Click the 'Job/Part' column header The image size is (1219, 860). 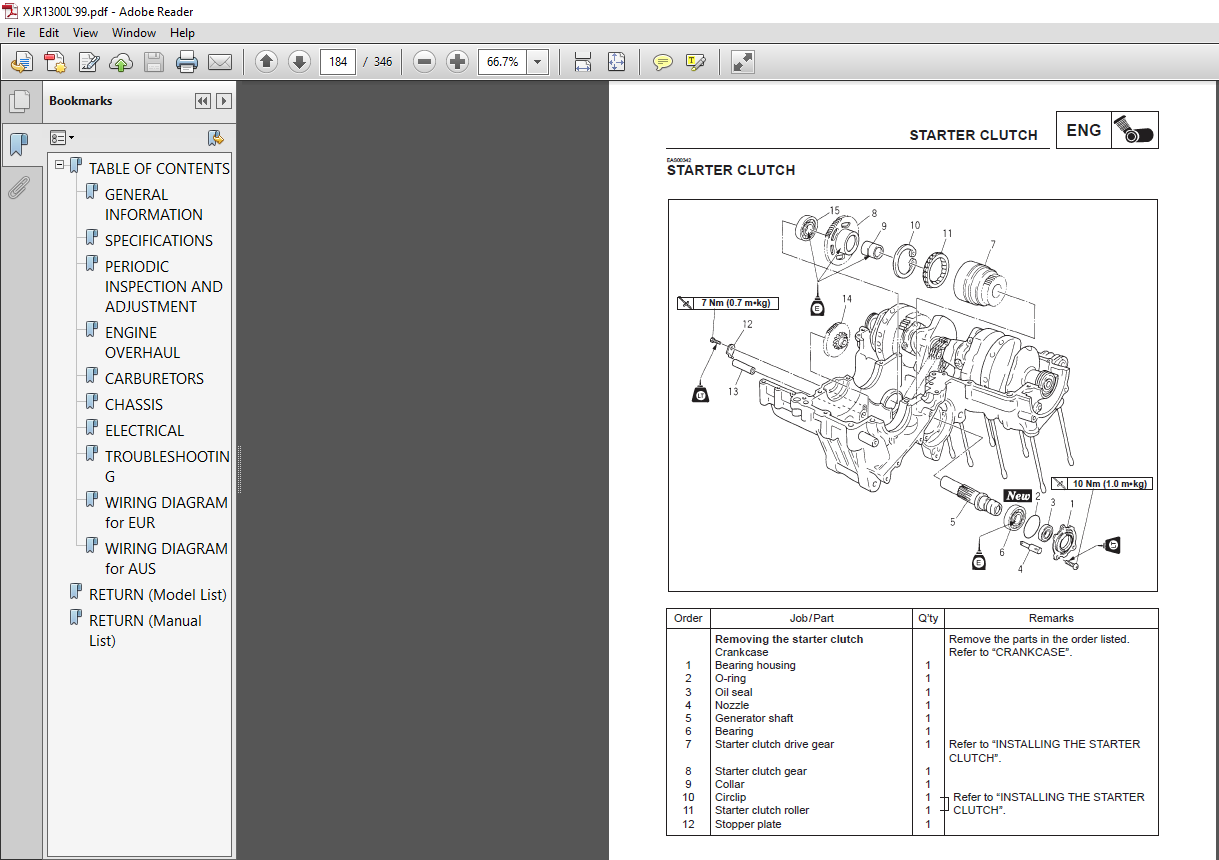click(x=811, y=618)
